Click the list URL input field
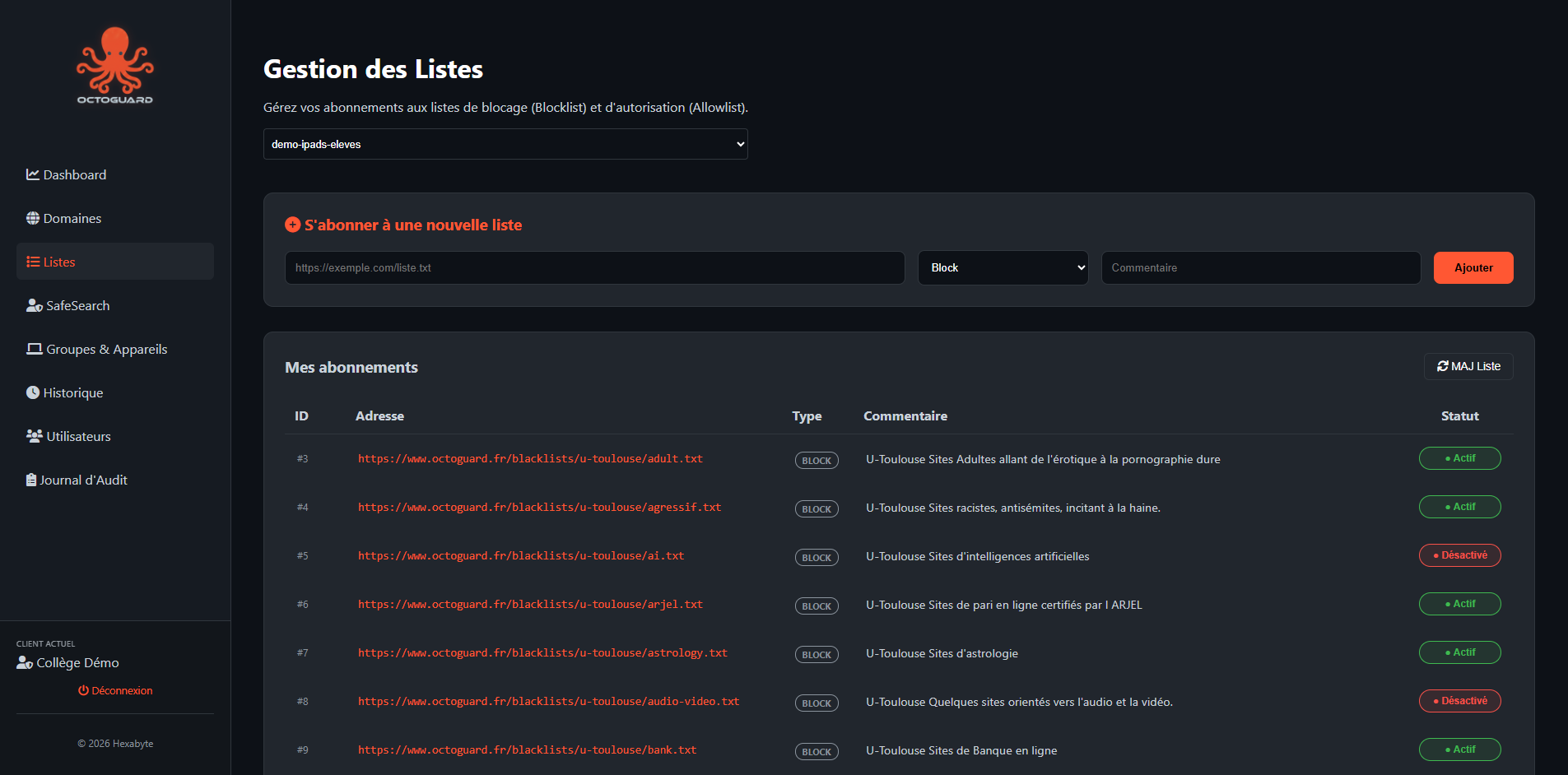 (x=595, y=267)
